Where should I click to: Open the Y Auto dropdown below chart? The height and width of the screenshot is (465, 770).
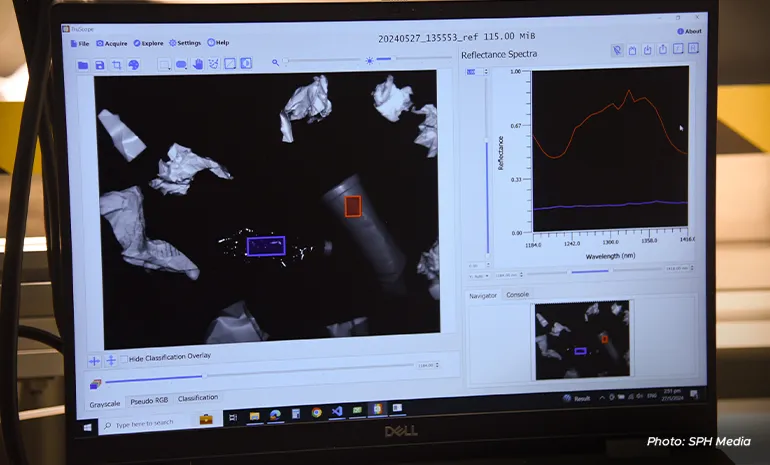tap(479, 276)
